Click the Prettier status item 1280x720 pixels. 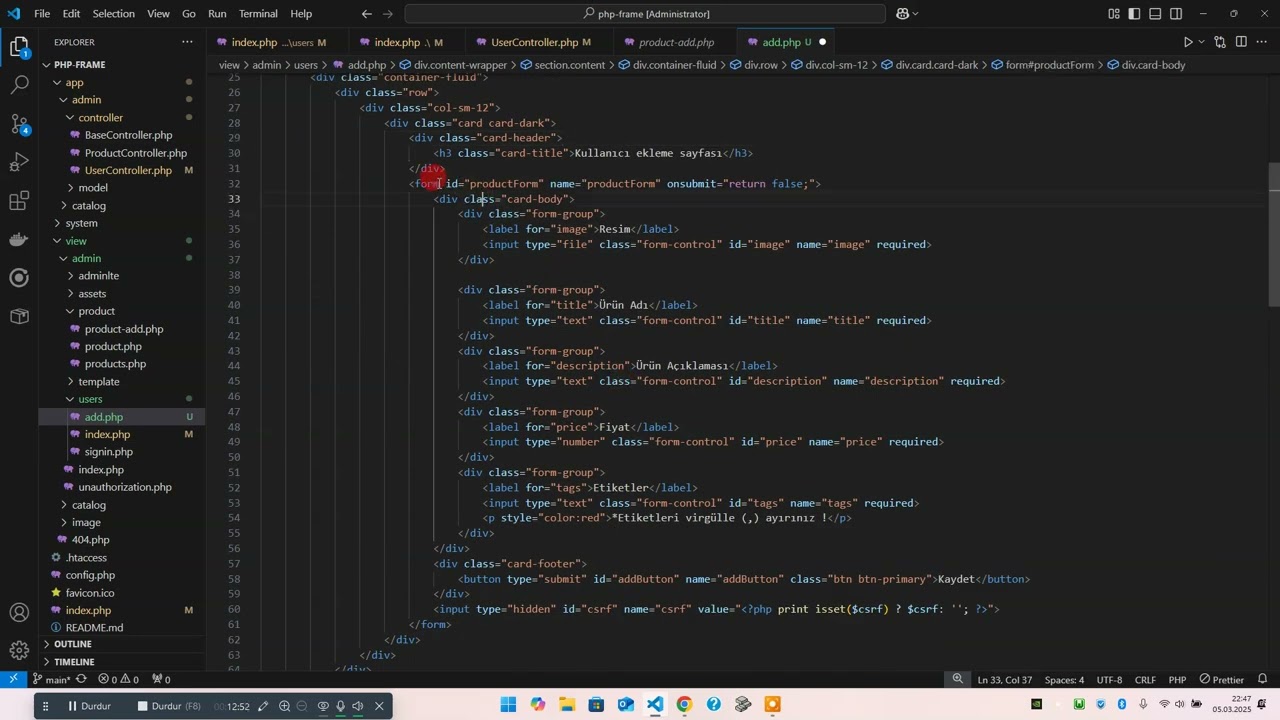1221,680
